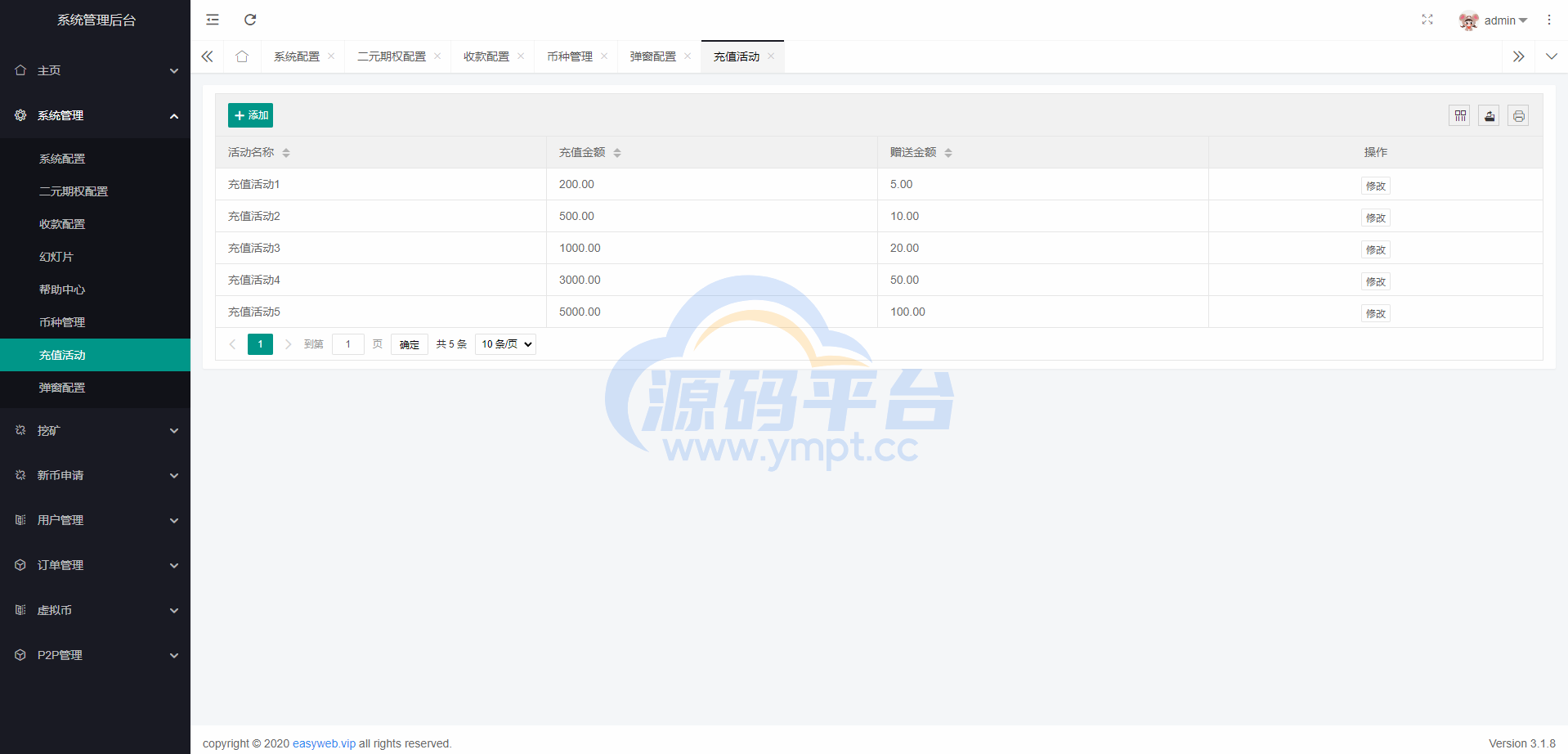Click the admin avatar image
This screenshot has width=1568, height=754.
click(1469, 20)
